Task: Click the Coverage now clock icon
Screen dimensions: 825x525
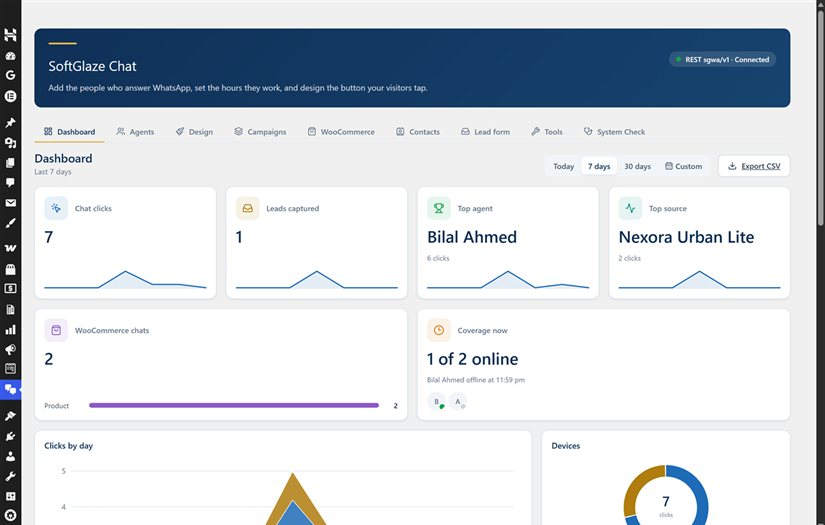Action: [438, 330]
